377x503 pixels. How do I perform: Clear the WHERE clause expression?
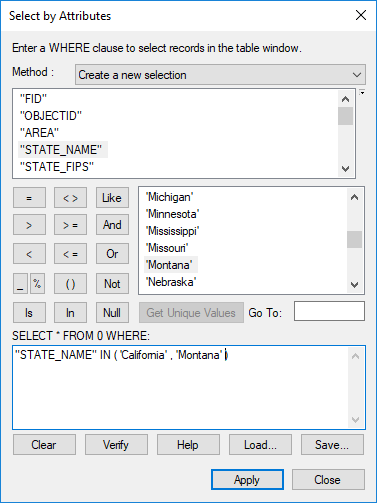point(44,445)
